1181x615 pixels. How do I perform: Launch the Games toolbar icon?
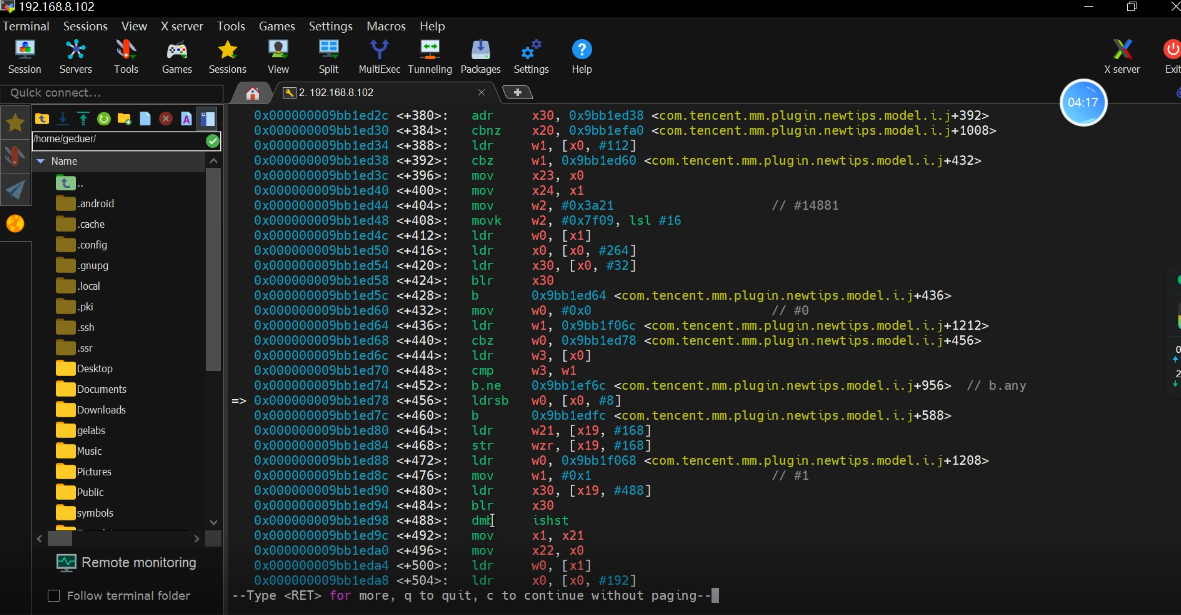coord(177,57)
